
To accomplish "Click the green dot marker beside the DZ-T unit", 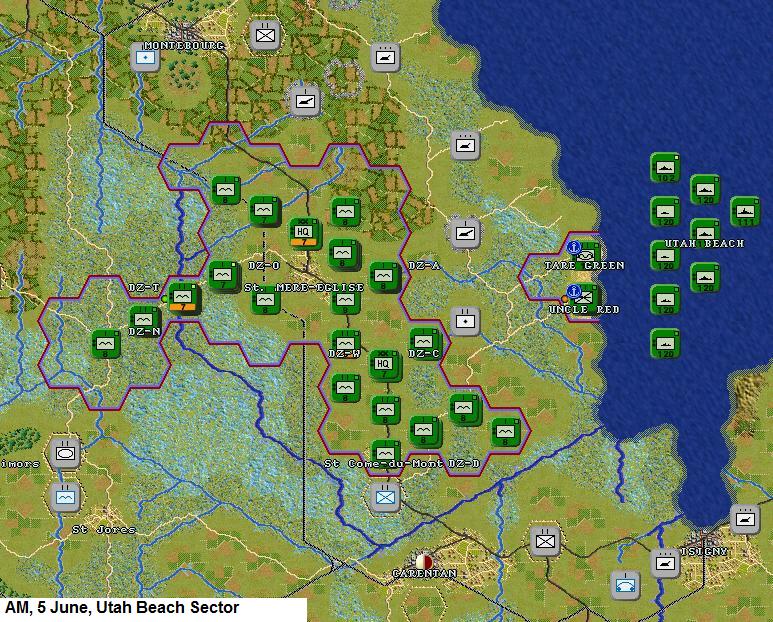I will coord(164,299).
